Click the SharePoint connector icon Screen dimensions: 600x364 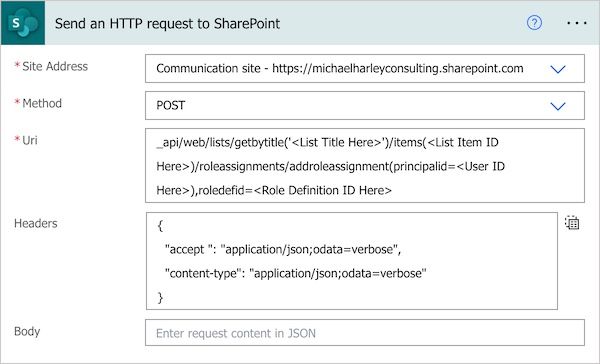point(23,23)
